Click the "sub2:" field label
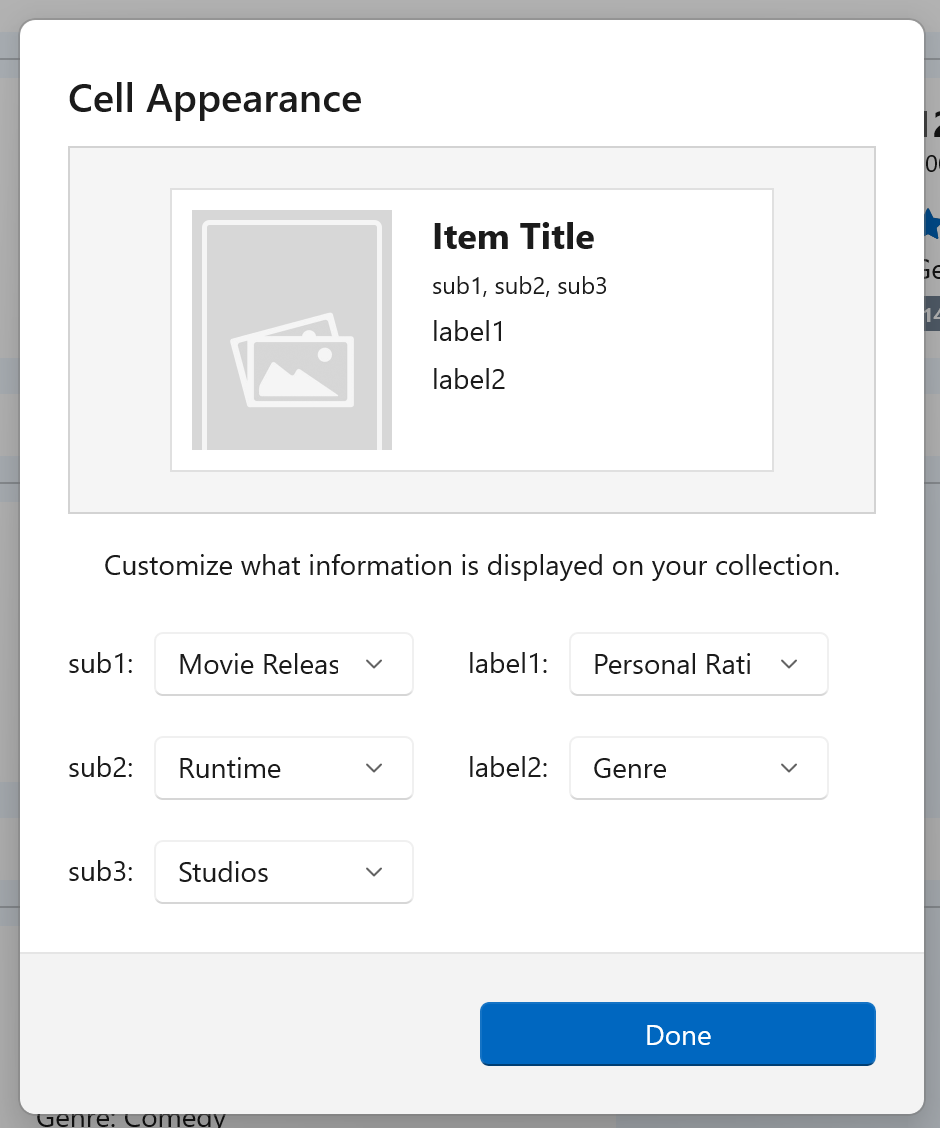This screenshot has width=940, height=1128. point(101,768)
